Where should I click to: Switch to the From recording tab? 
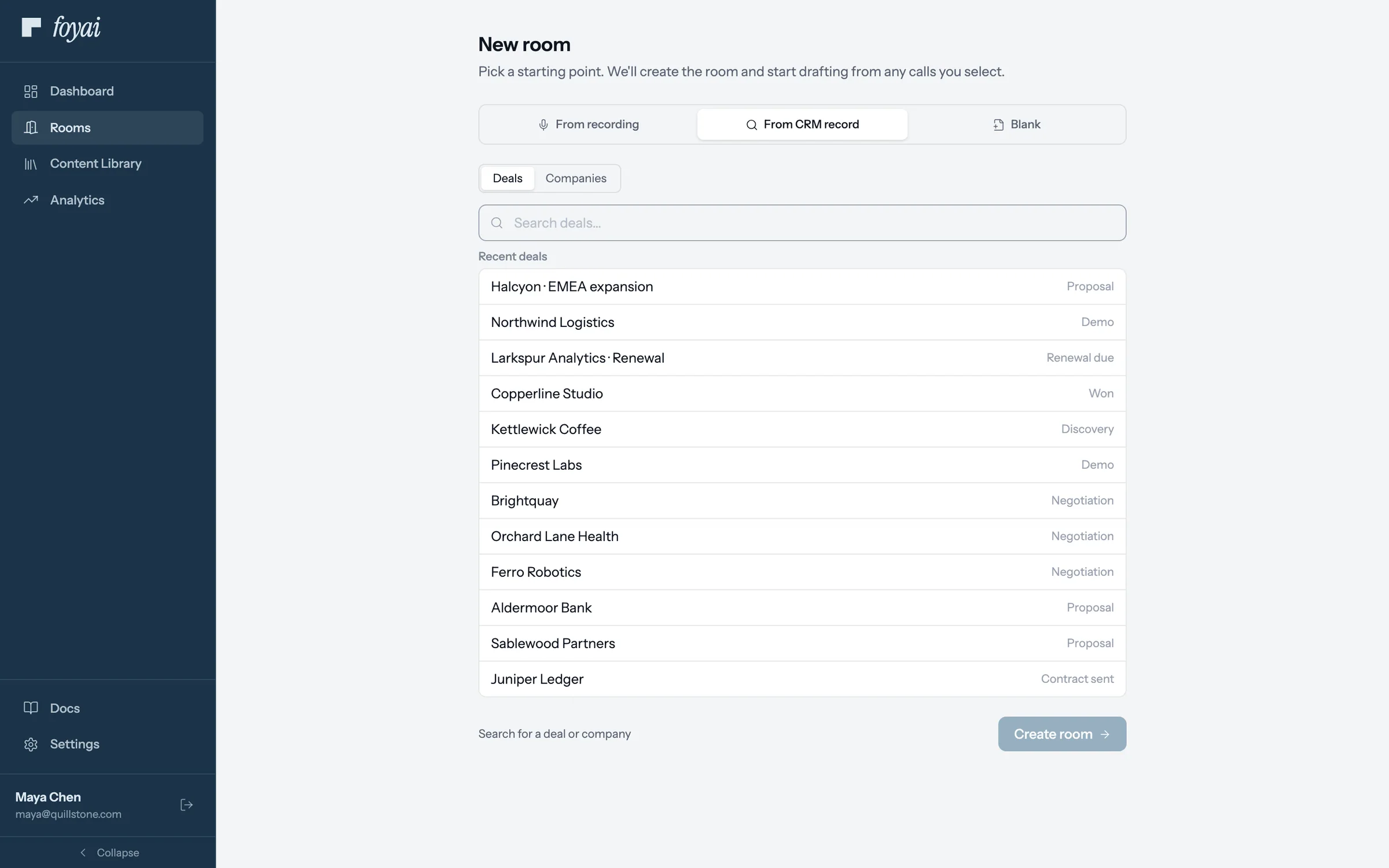(589, 124)
